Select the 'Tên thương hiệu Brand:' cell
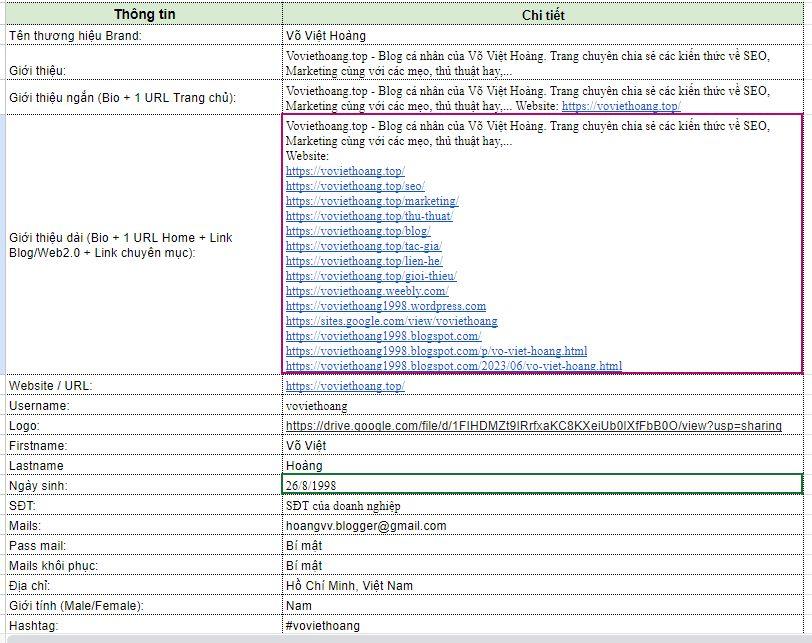This screenshot has height=643, width=812. [x=144, y=35]
